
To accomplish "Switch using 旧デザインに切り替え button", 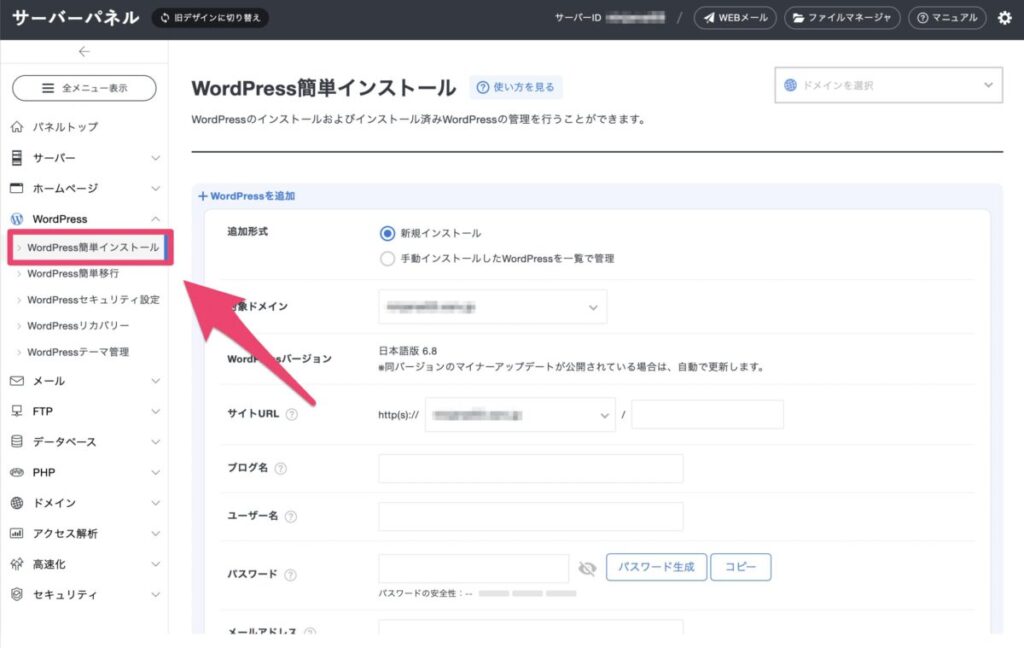I will (x=210, y=18).
